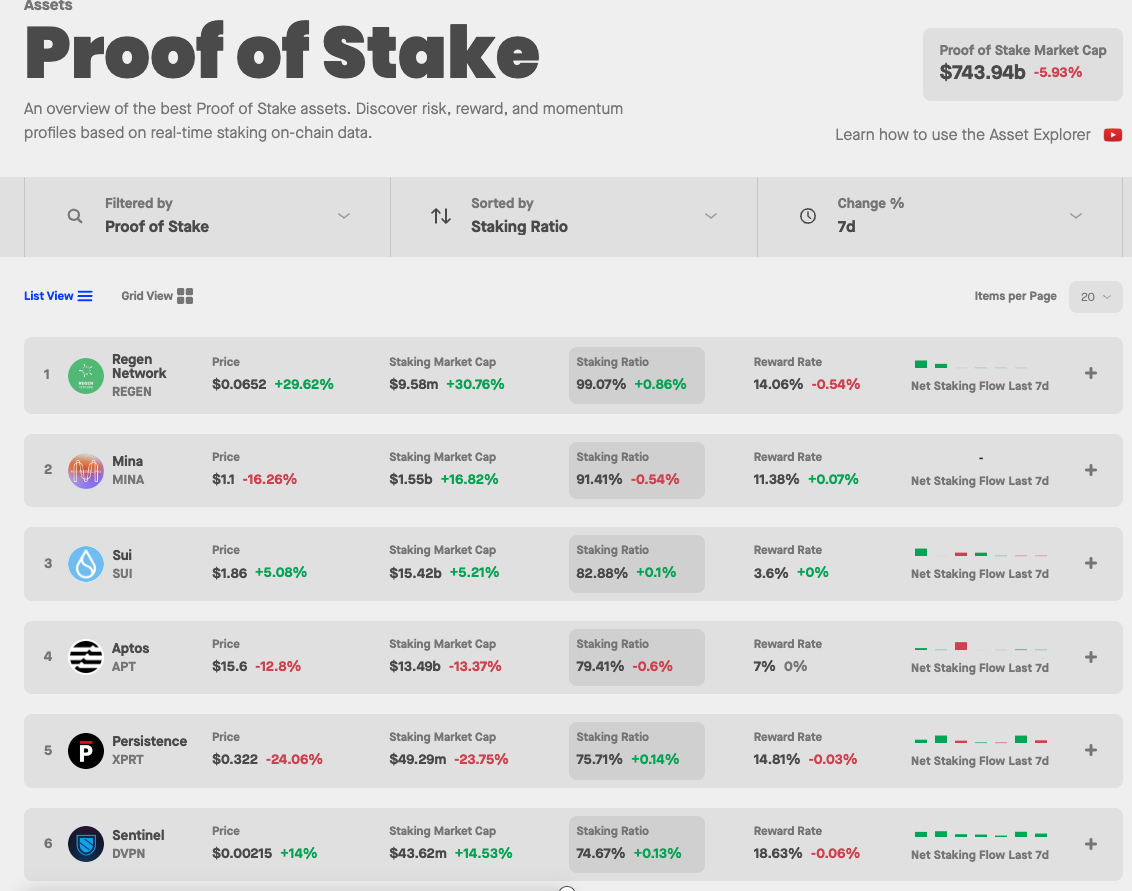
Task: Click the Proof of Stake Market Cap card
Action: [1022, 64]
